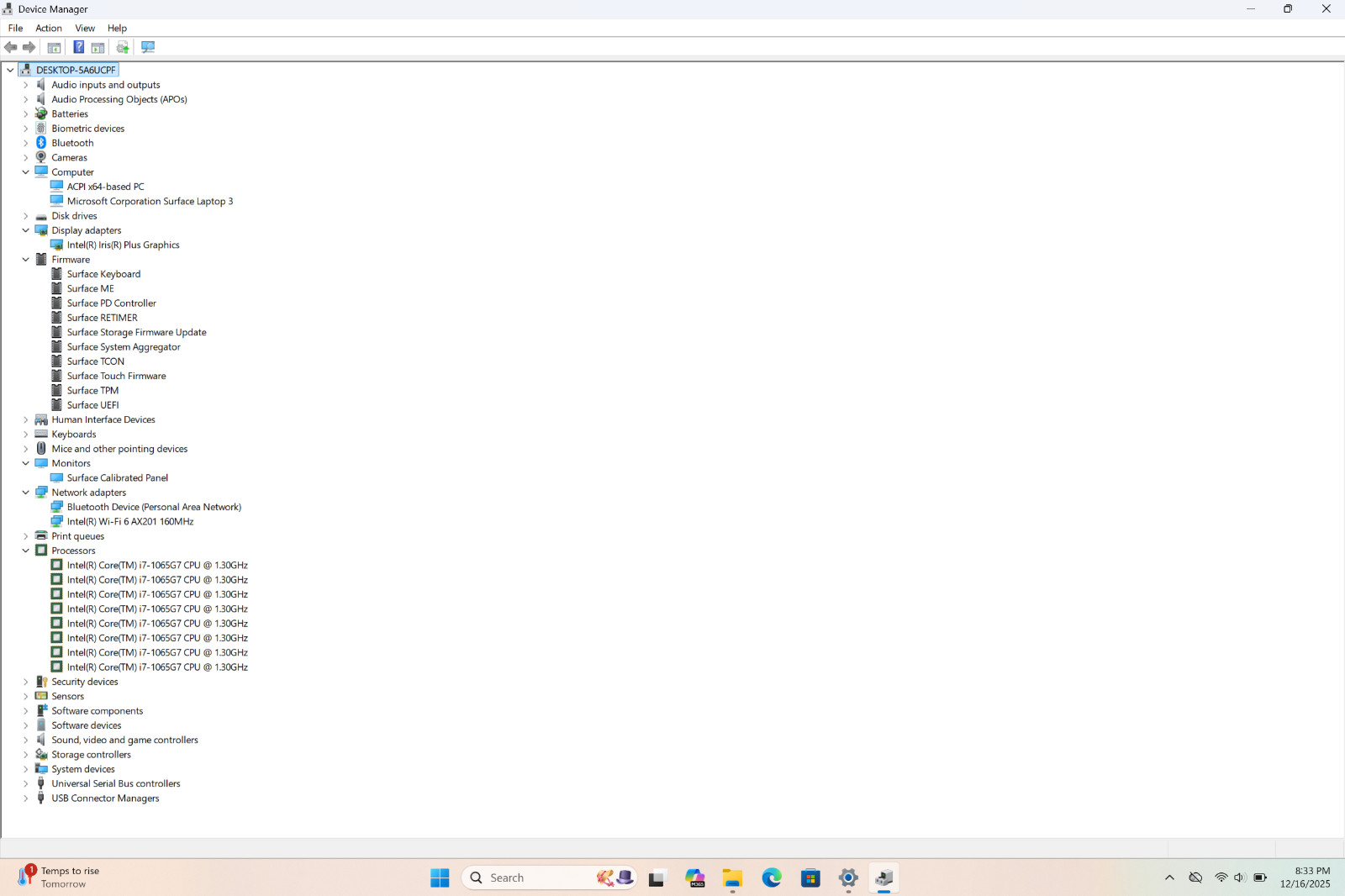Expand the Sound, video and game controllers node
The width and height of the screenshot is (1345, 896).
[x=26, y=740]
